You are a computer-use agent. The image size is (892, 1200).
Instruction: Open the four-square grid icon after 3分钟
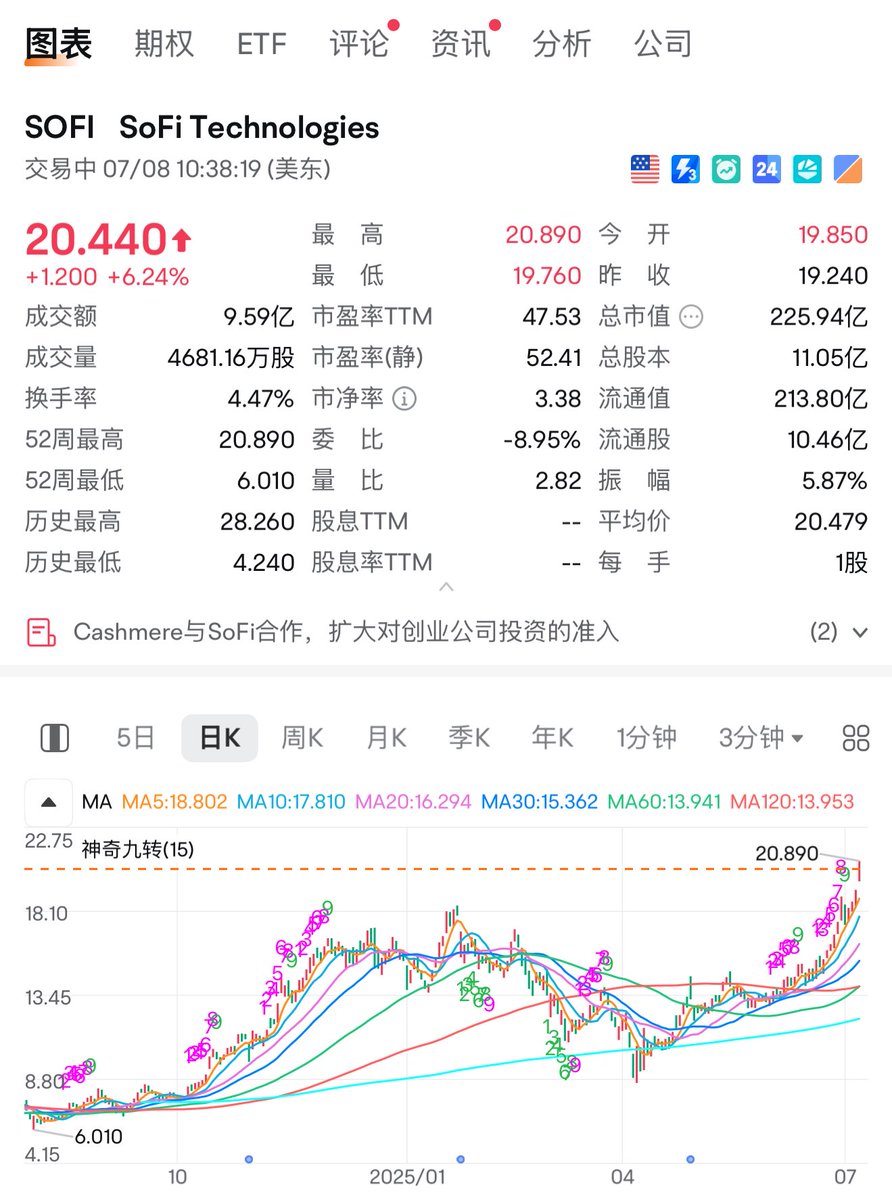point(856,739)
